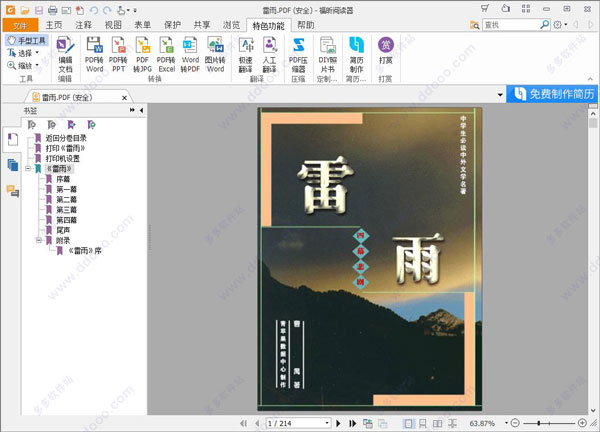Open the document tab list dropdown arrow

pos(500,95)
